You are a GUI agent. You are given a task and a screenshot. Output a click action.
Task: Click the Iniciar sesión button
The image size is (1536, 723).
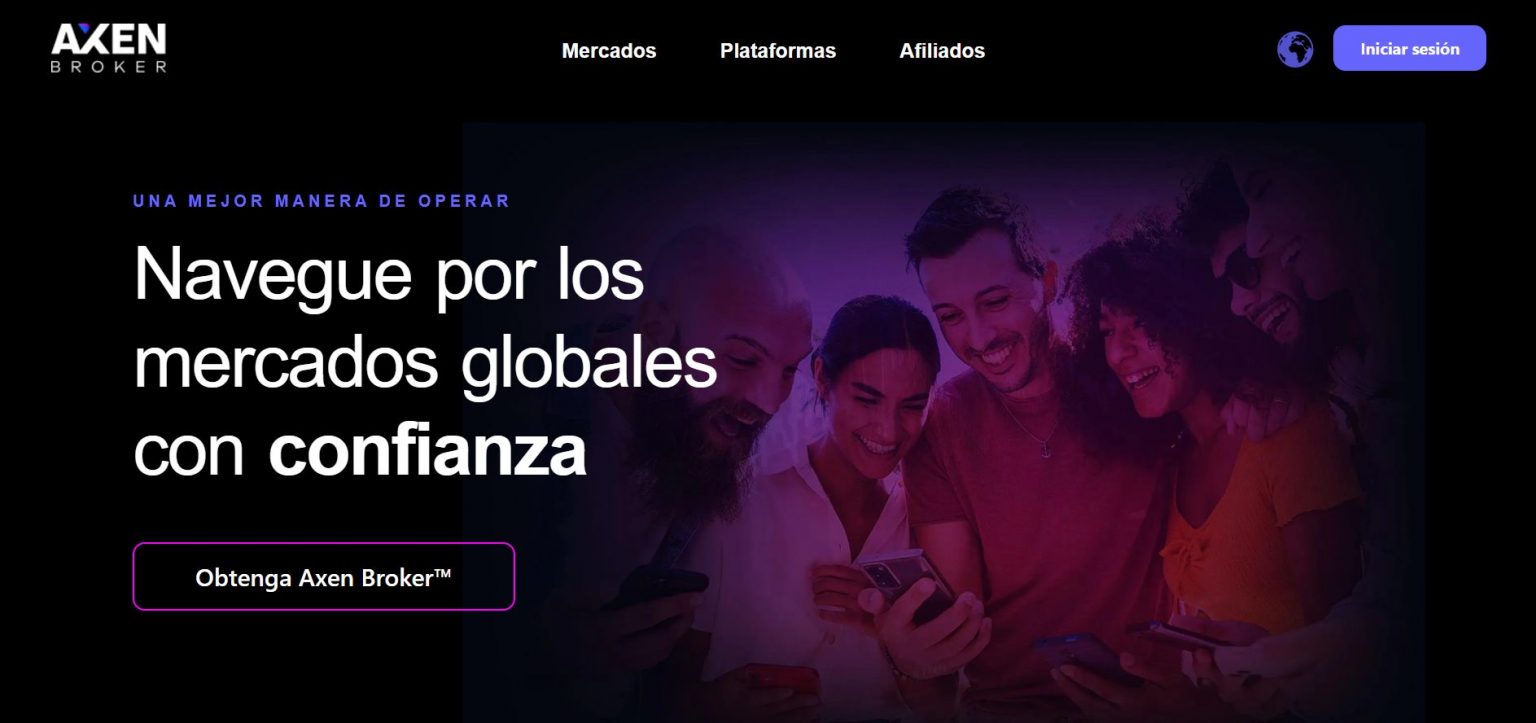click(x=1409, y=48)
